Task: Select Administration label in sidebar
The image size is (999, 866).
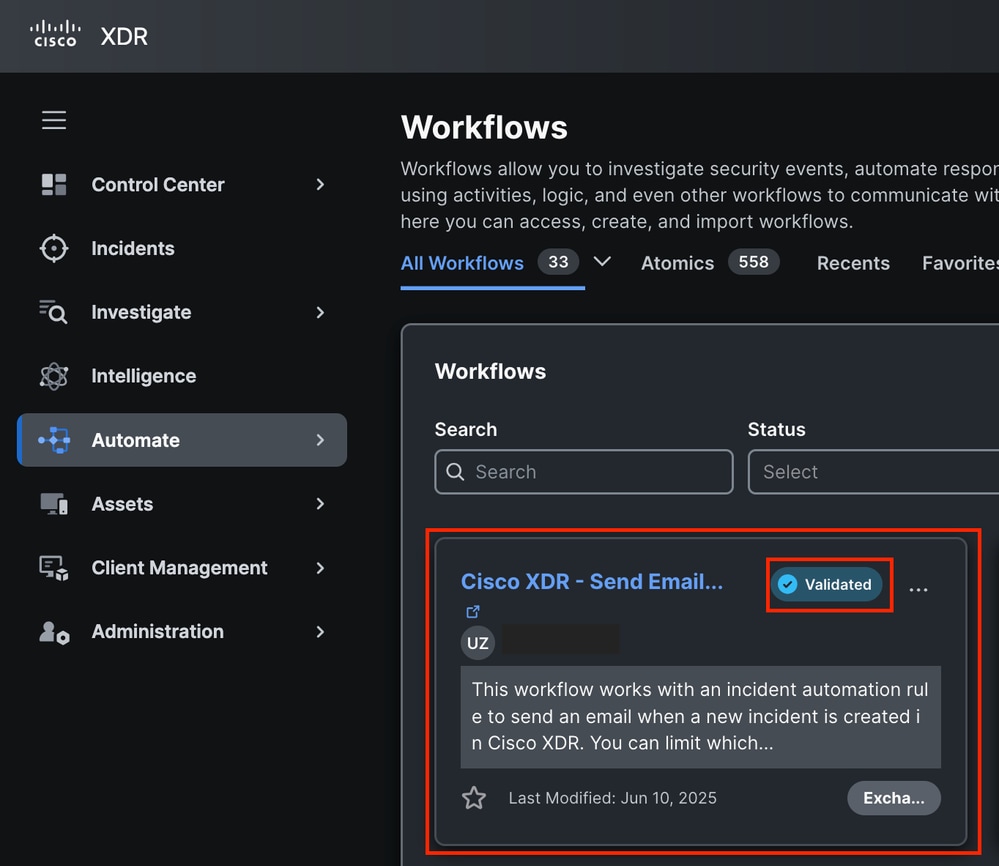Action: [157, 631]
